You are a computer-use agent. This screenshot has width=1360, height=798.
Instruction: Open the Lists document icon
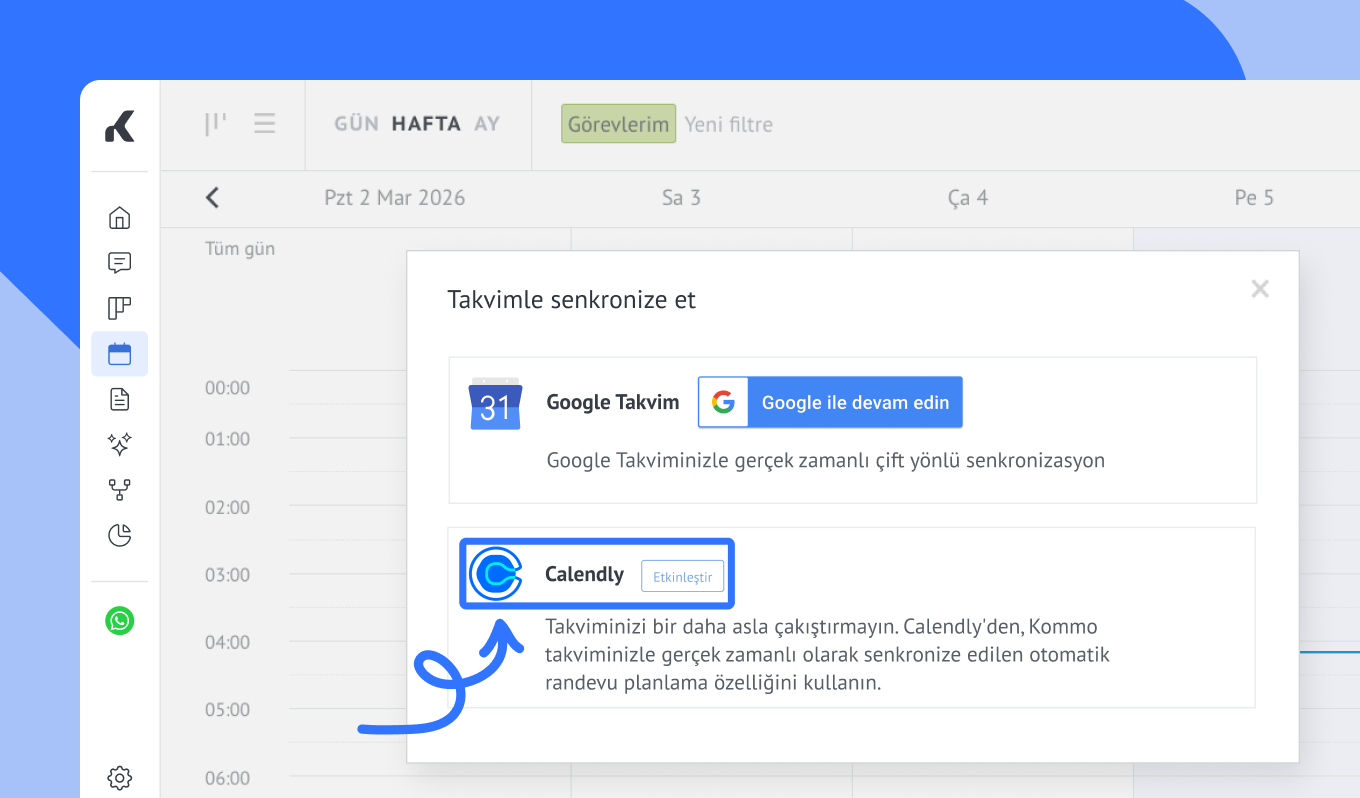[119, 400]
